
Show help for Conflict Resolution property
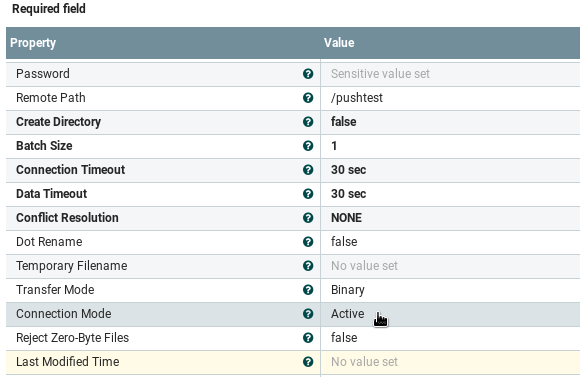pyautogui.click(x=308, y=218)
